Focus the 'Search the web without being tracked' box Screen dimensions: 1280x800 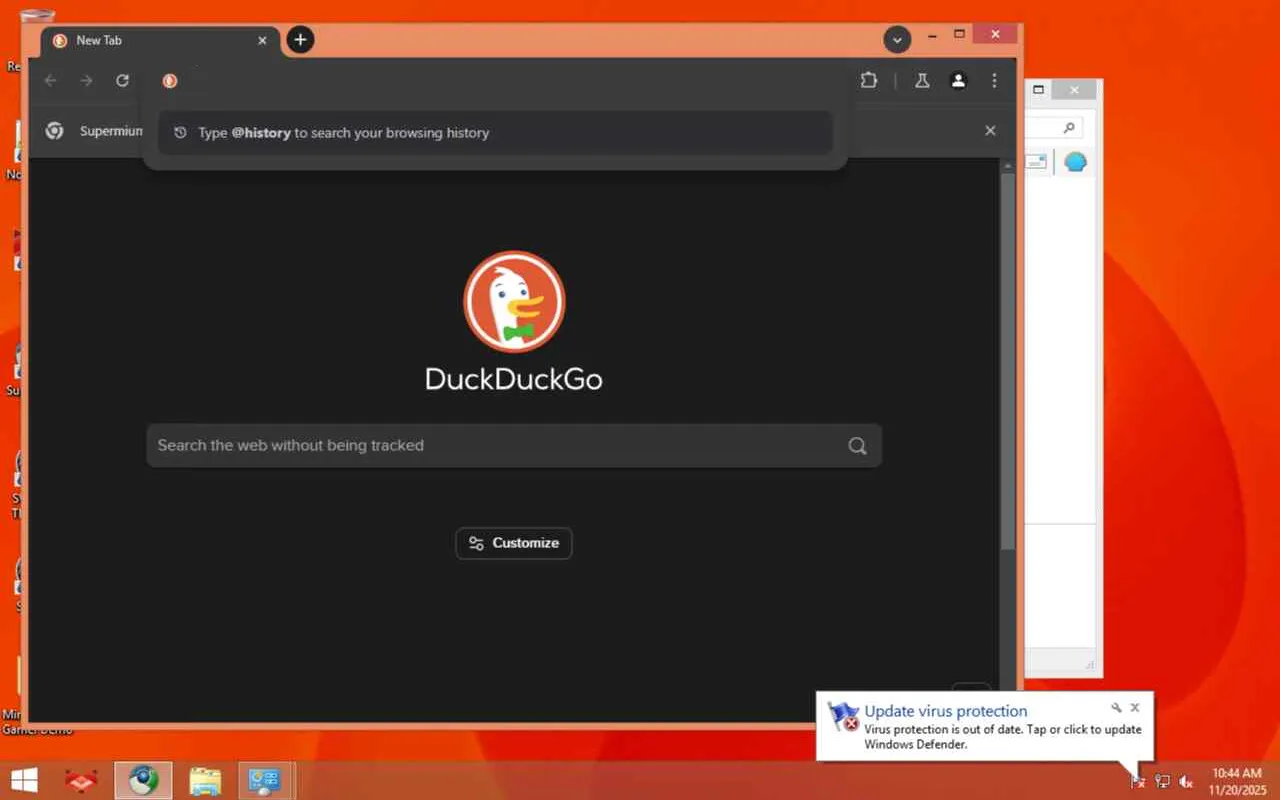(514, 446)
